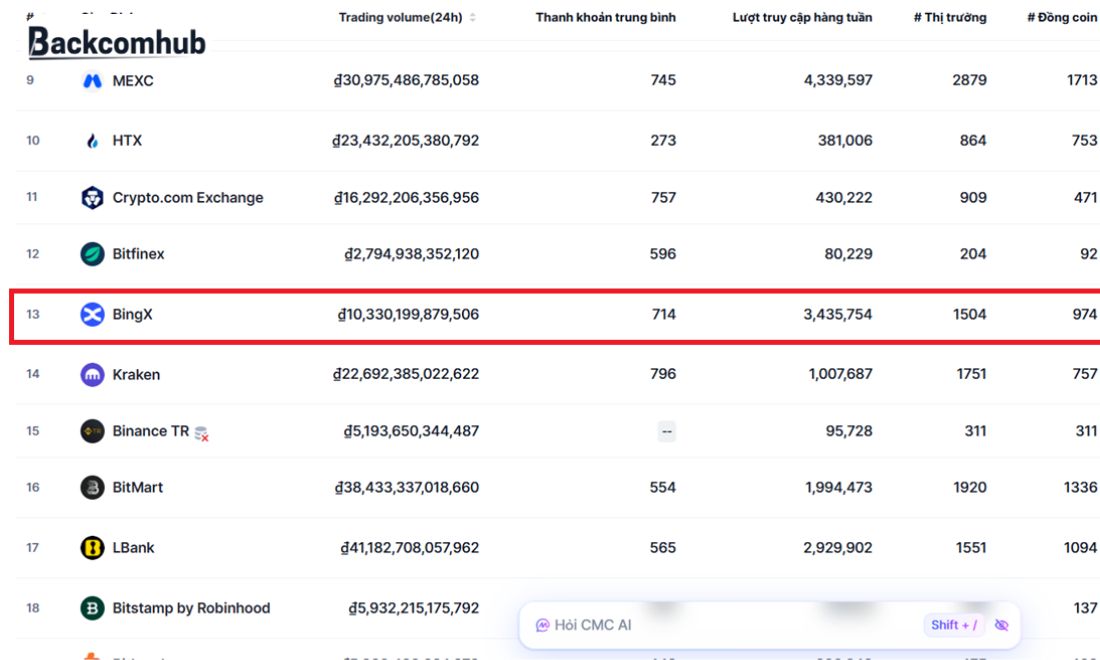The image size is (1100, 660).
Task: Sort by Trading volume(24h) arrow
Action: pos(473,18)
